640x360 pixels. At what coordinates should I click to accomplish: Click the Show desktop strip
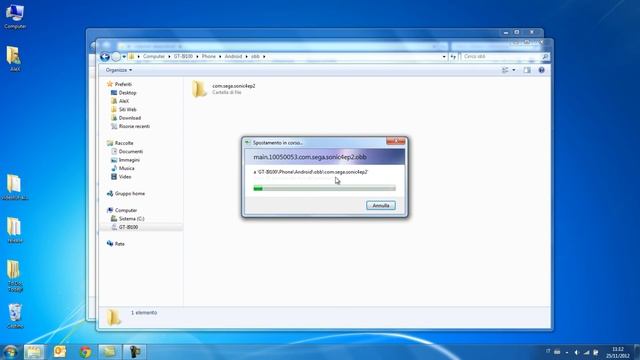tap(637, 351)
